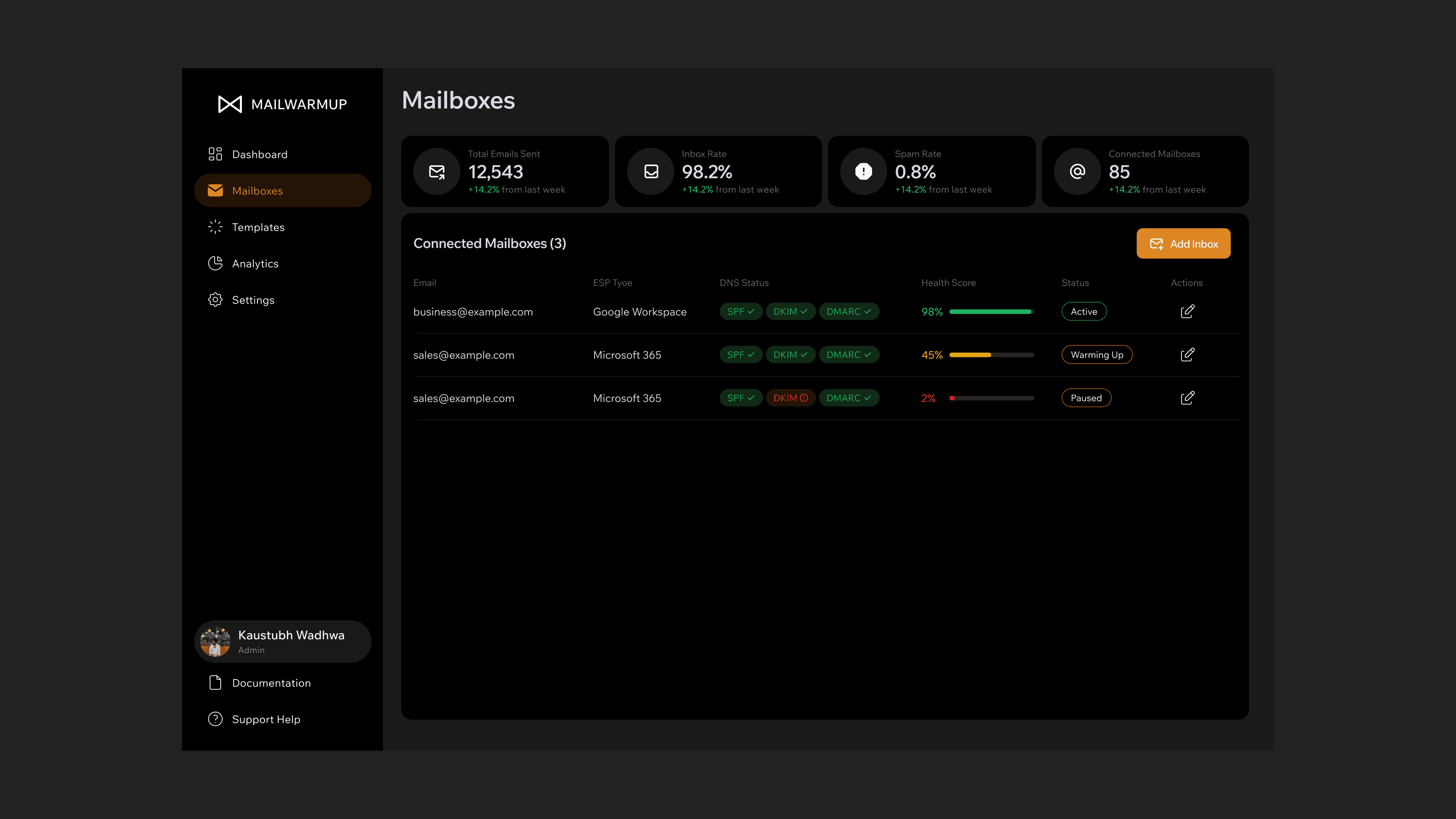Click the MailWarmup logo icon

click(x=229, y=104)
